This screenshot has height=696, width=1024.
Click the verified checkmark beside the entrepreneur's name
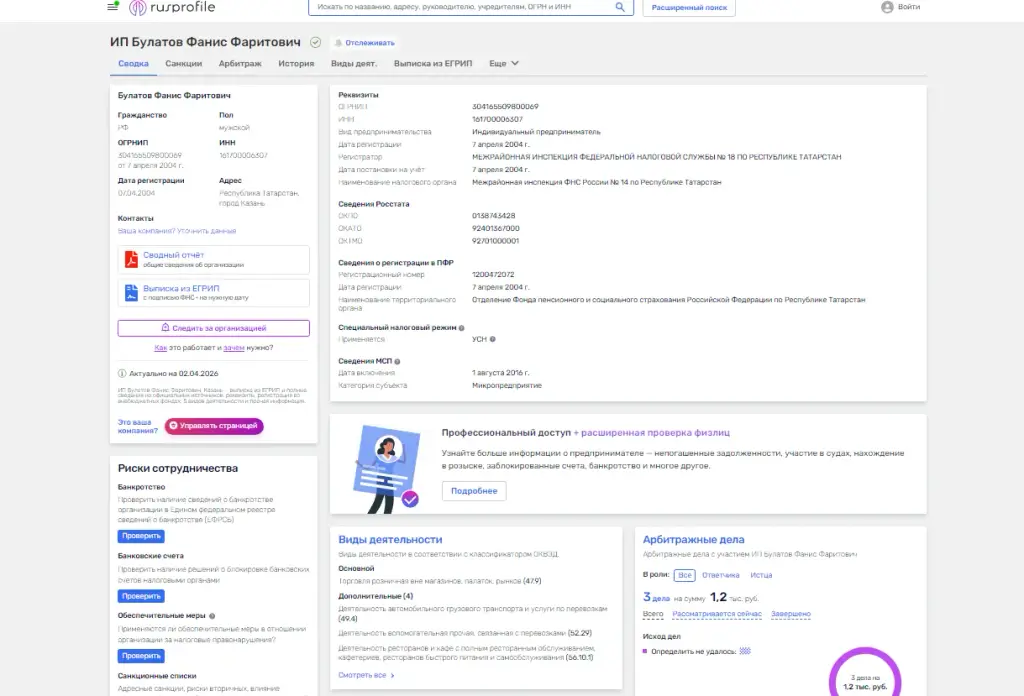click(x=315, y=42)
